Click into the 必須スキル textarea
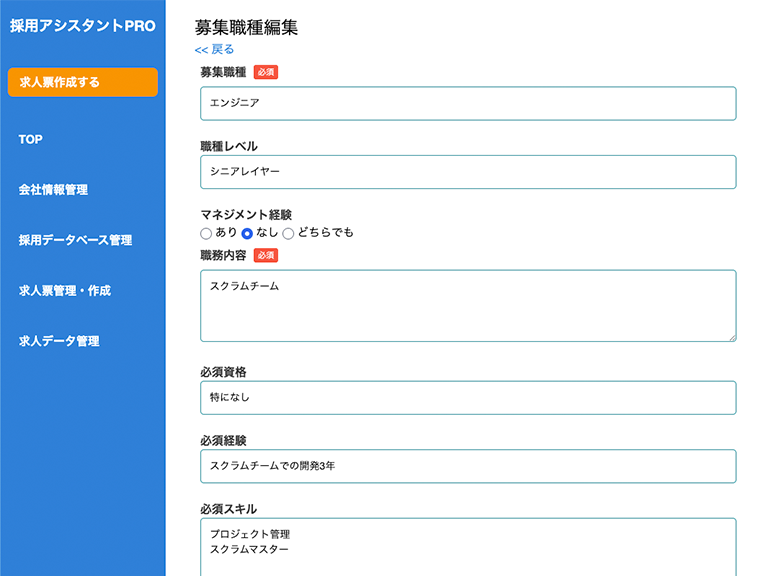 [468, 547]
